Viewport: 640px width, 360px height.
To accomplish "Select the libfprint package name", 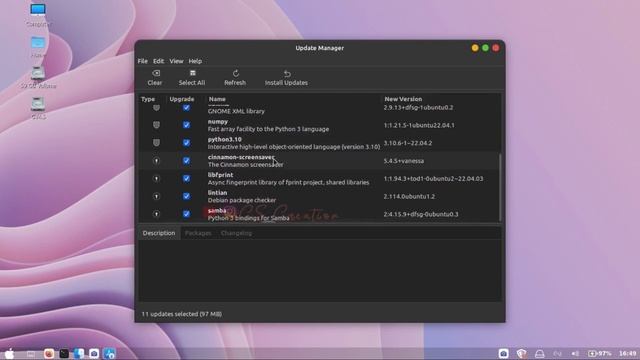I will point(220,175).
